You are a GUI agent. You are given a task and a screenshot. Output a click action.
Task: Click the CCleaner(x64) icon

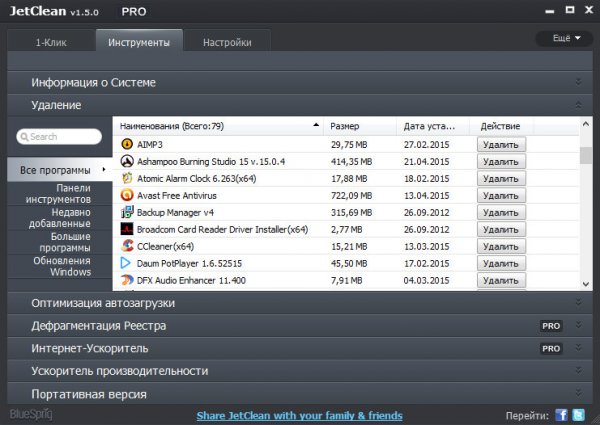tap(127, 246)
